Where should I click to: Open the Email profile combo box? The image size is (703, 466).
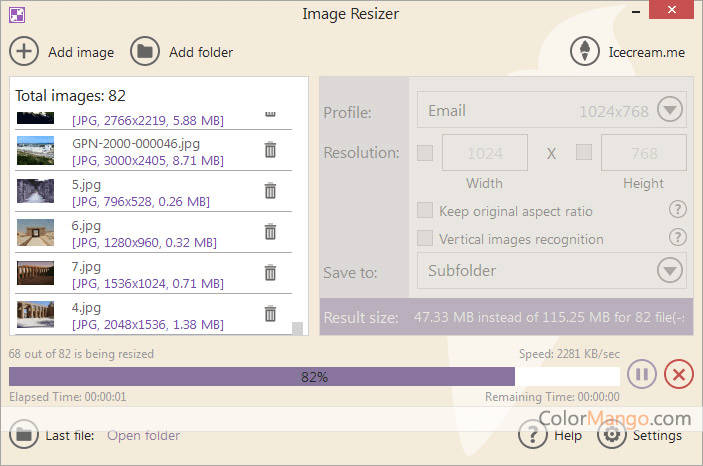pos(551,110)
